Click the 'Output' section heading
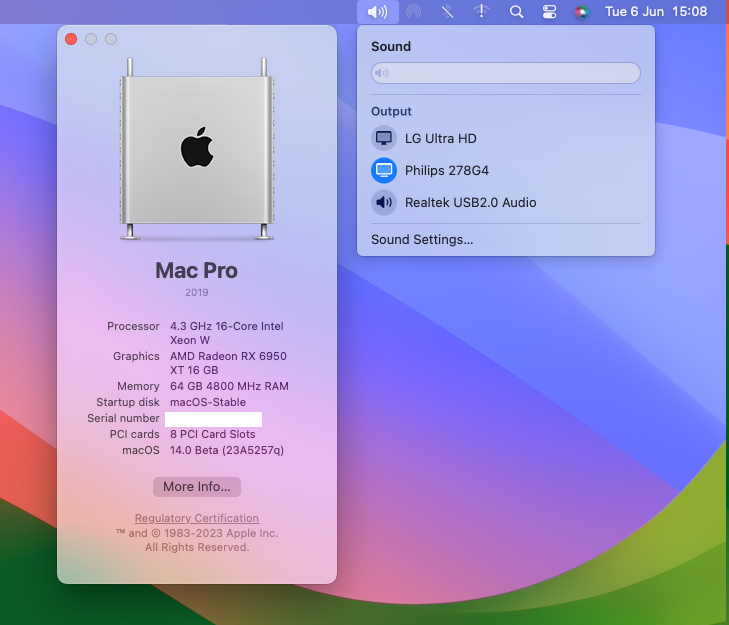The image size is (729, 625). pyautogui.click(x=391, y=111)
